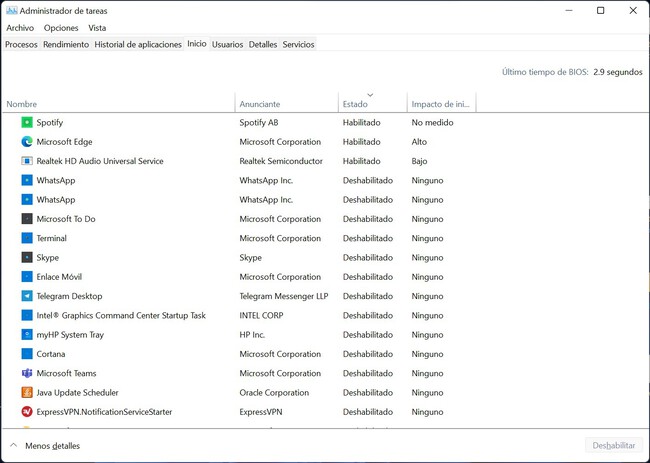Click the Administrador de tareas title bar icon
The height and width of the screenshot is (463, 650).
click(12, 11)
